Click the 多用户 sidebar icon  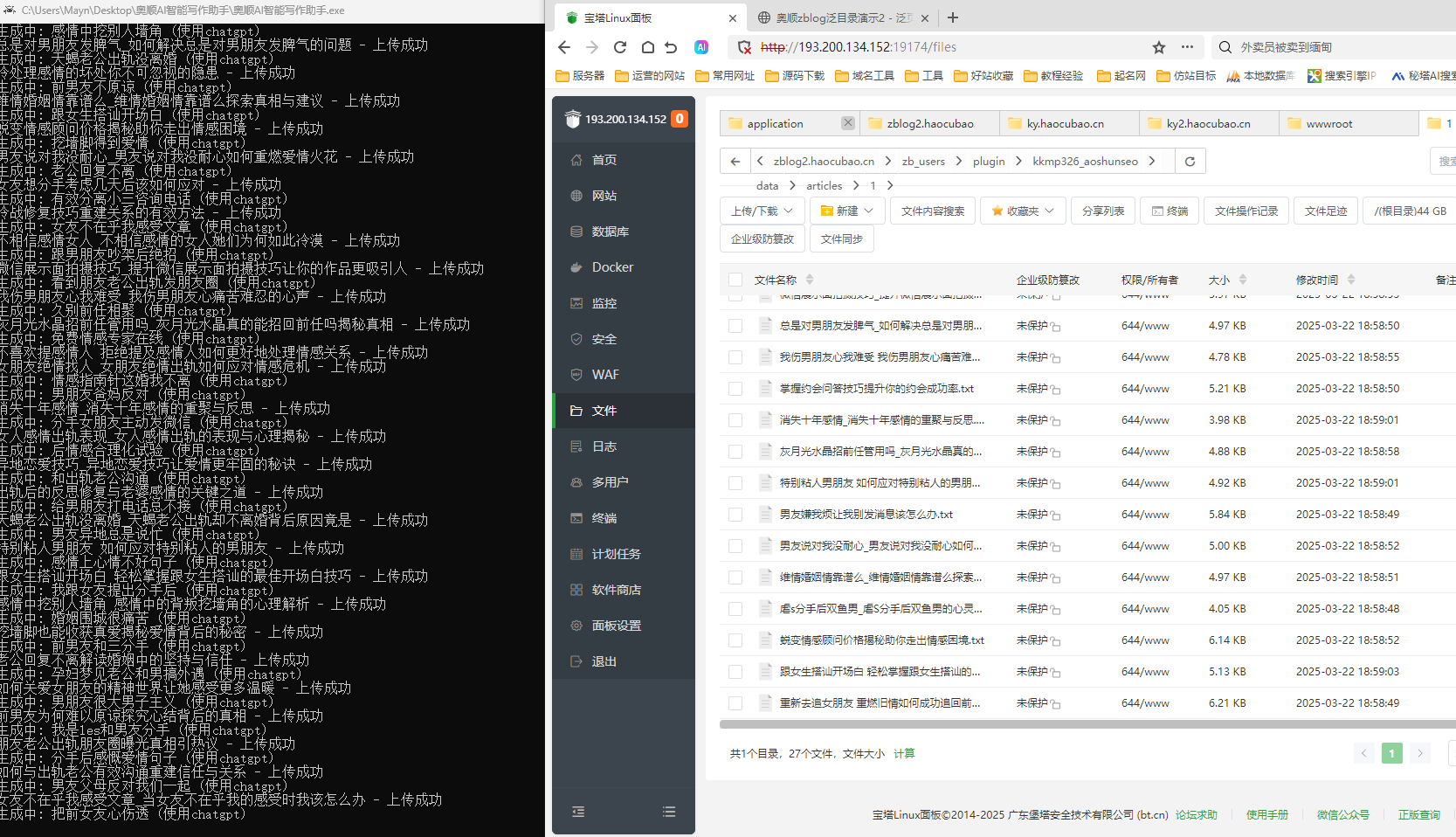click(576, 482)
